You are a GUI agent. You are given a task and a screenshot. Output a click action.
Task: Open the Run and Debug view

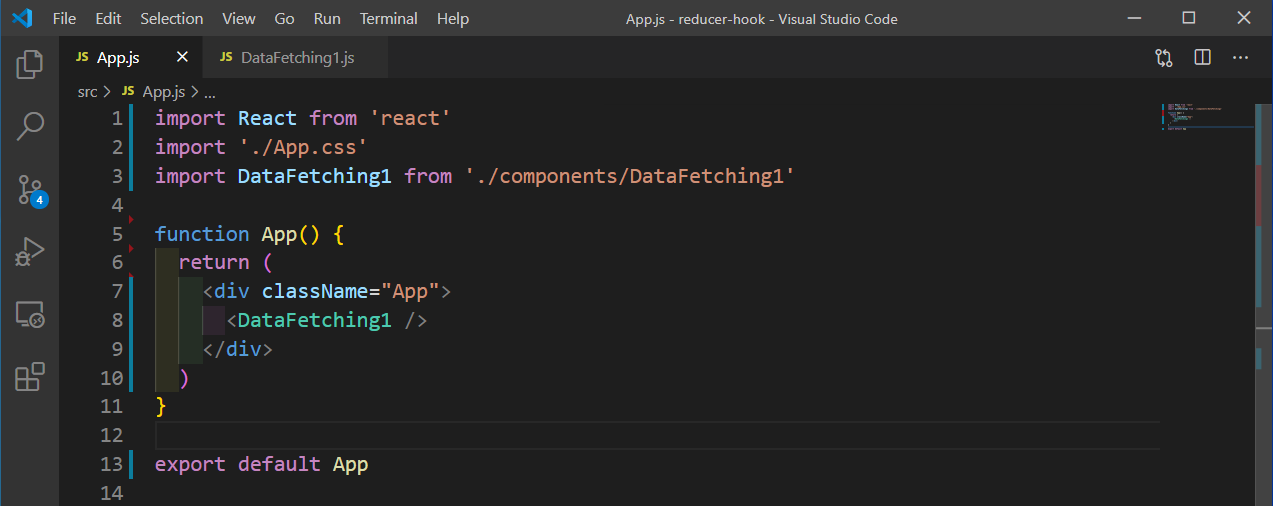pyautogui.click(x=30, y=252)
